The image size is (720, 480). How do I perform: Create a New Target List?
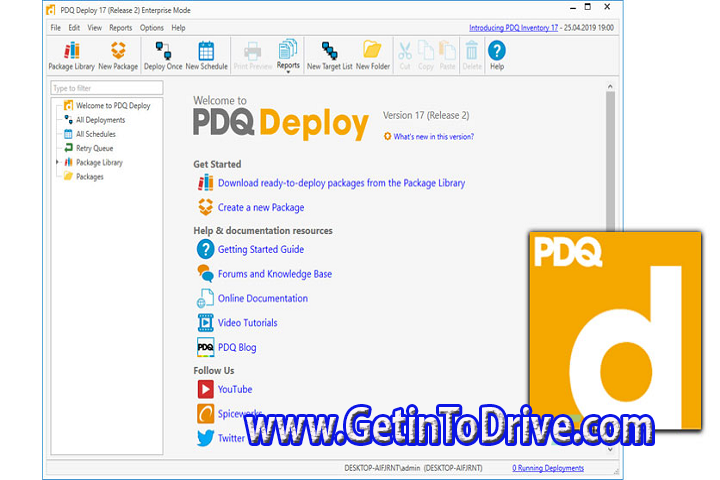tap(329, 56)
